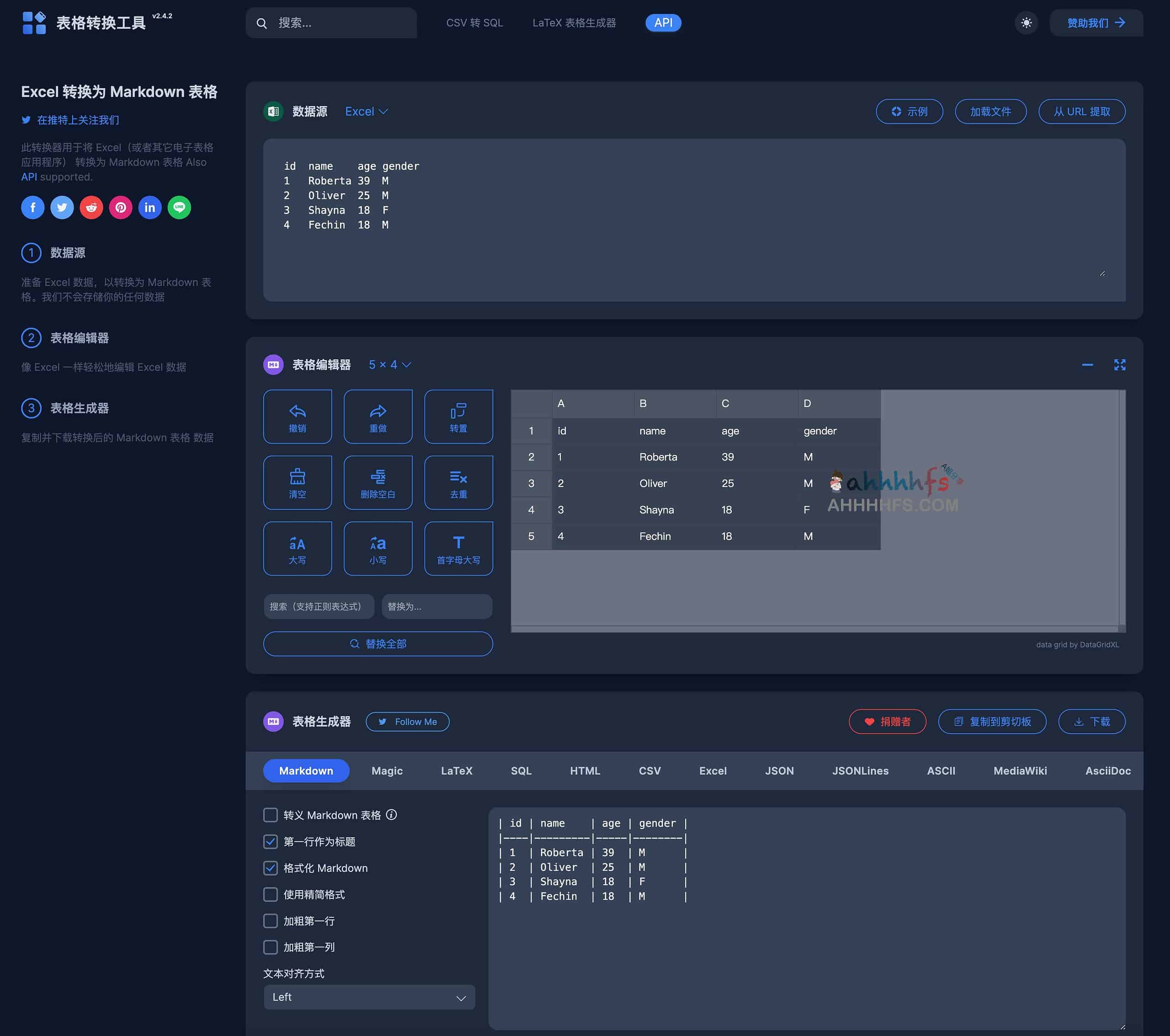Select the 转置 transpose tool
This screenshot has width=1170, height=1036.
click(458, 417)
